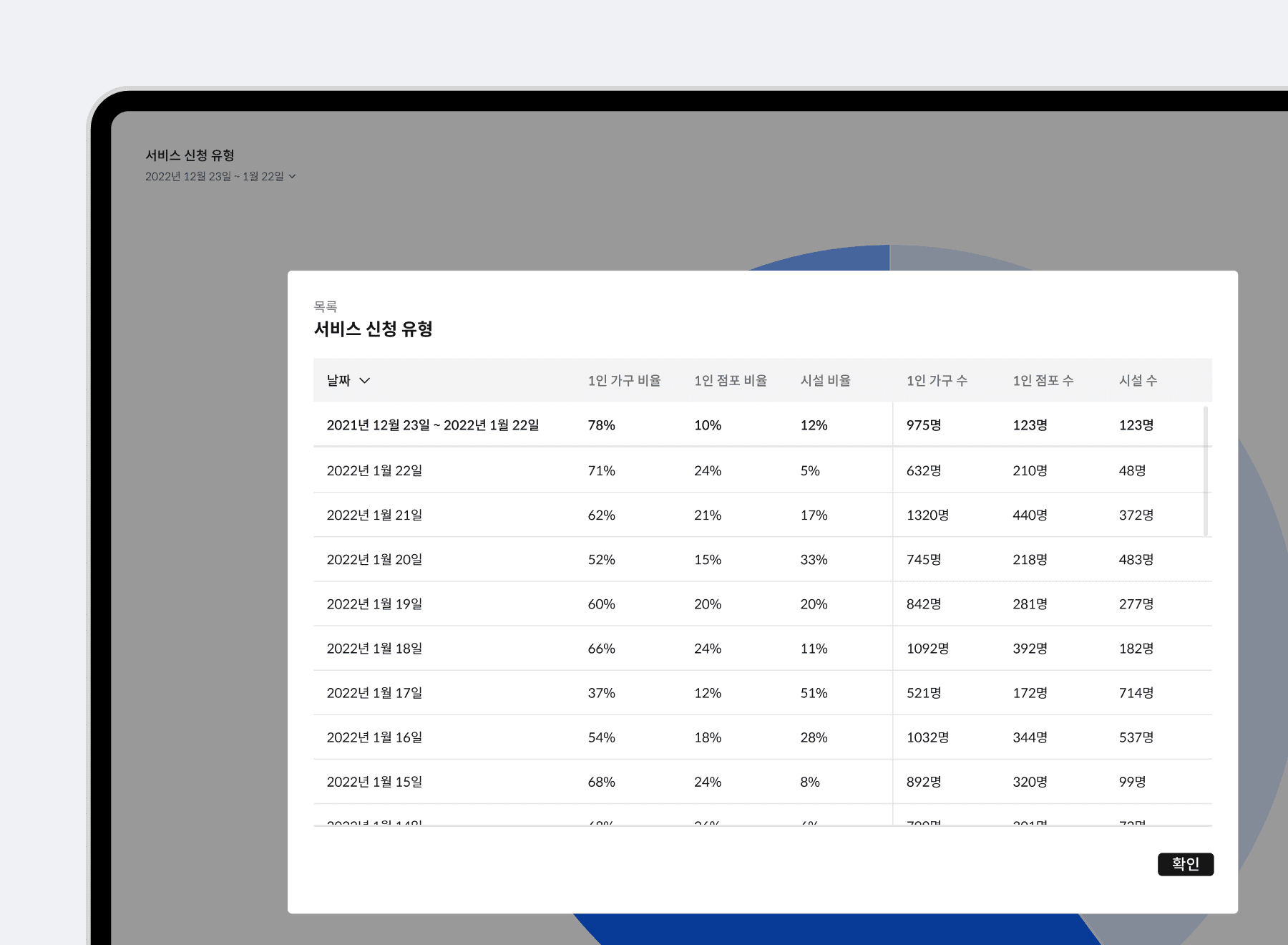Select the 1인 가구 수 column header
Screen dimensions: 1288x945
point(936,380)
